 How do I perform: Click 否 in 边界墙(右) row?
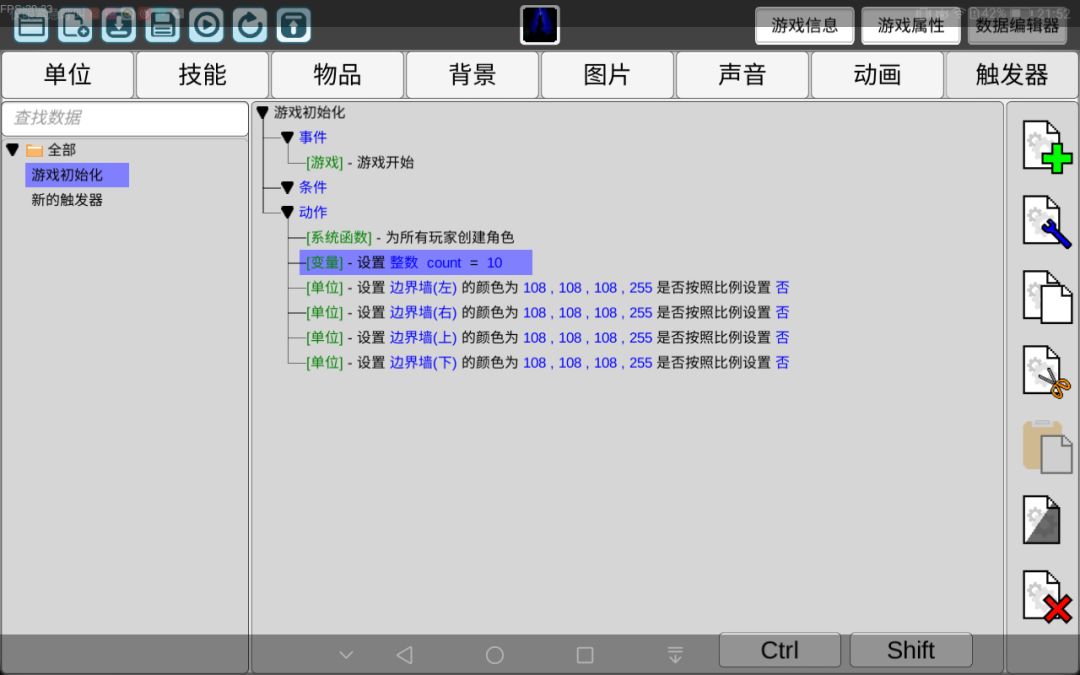pyautogui.click(x=782, y=313)
